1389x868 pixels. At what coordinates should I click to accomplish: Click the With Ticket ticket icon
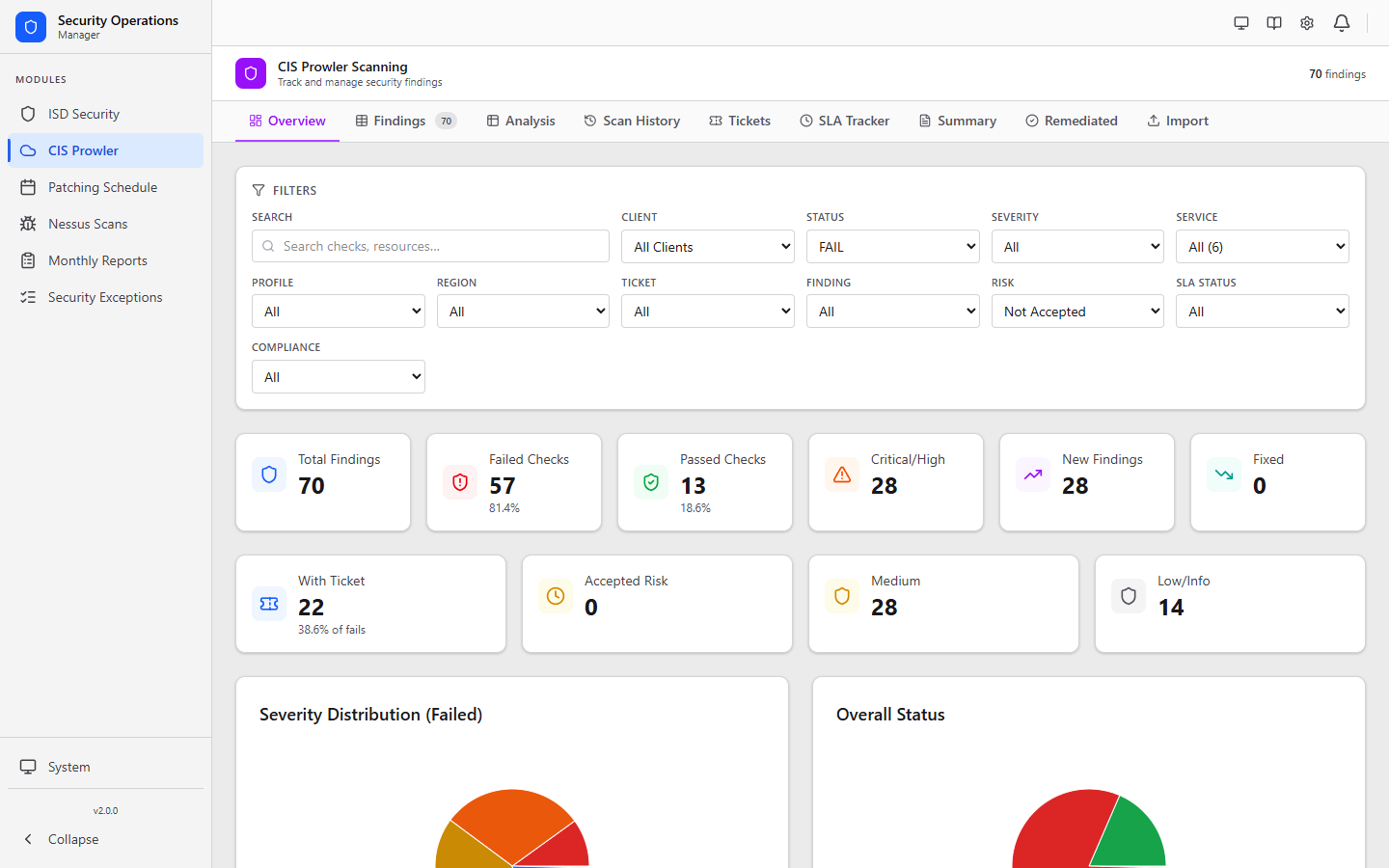pyautogui.click(x=269, y=604)
